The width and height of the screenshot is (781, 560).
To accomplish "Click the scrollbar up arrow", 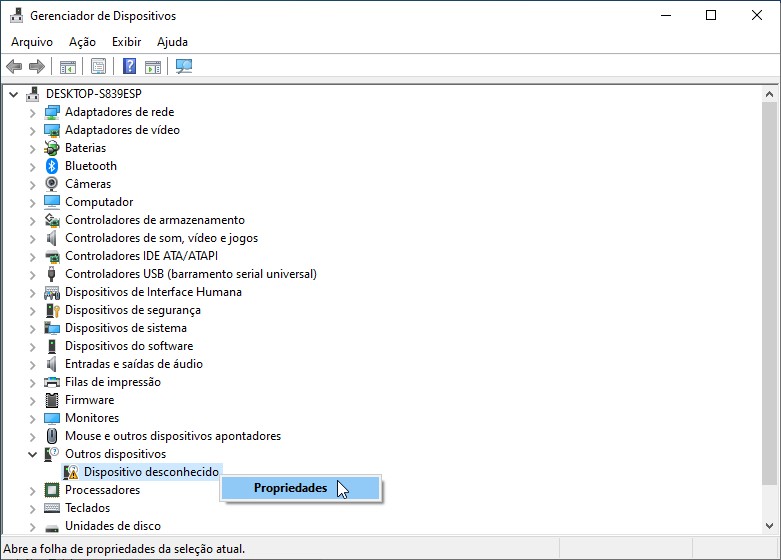I will pos(769,94).
